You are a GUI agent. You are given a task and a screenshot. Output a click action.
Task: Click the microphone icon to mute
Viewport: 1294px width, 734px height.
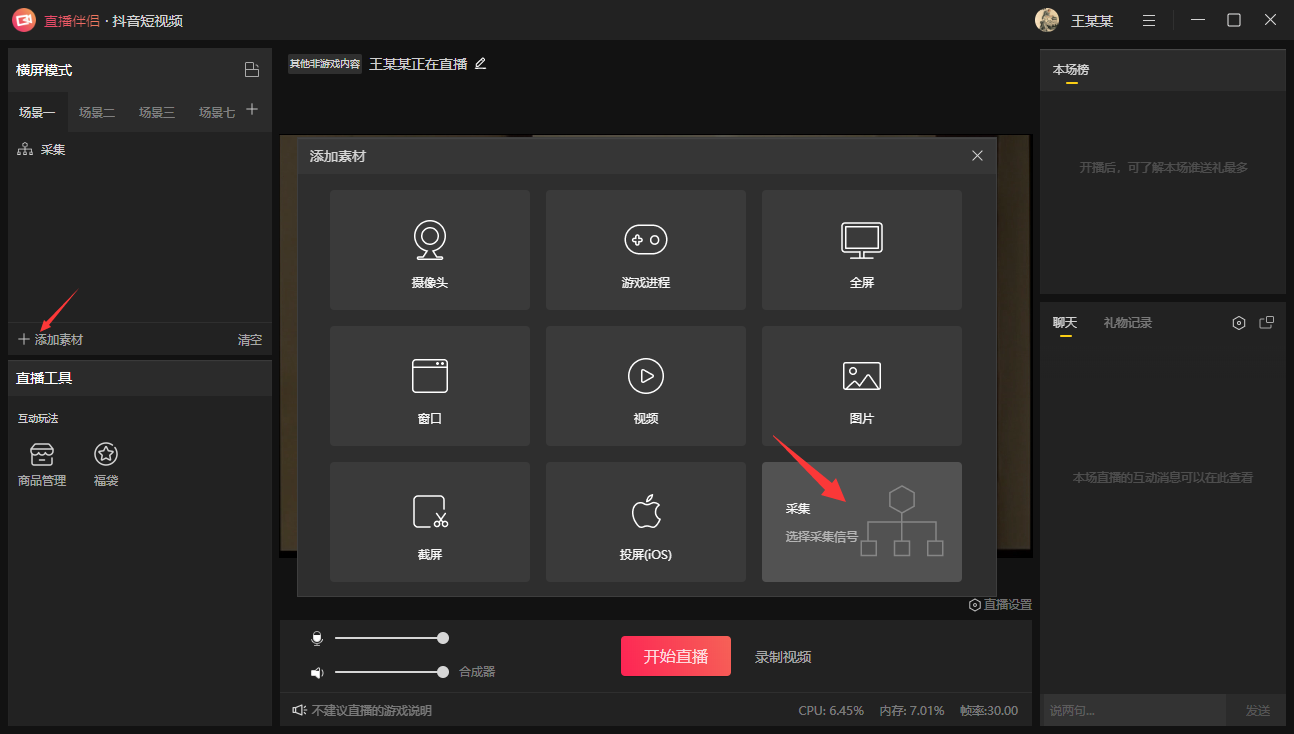click(317, 638)
